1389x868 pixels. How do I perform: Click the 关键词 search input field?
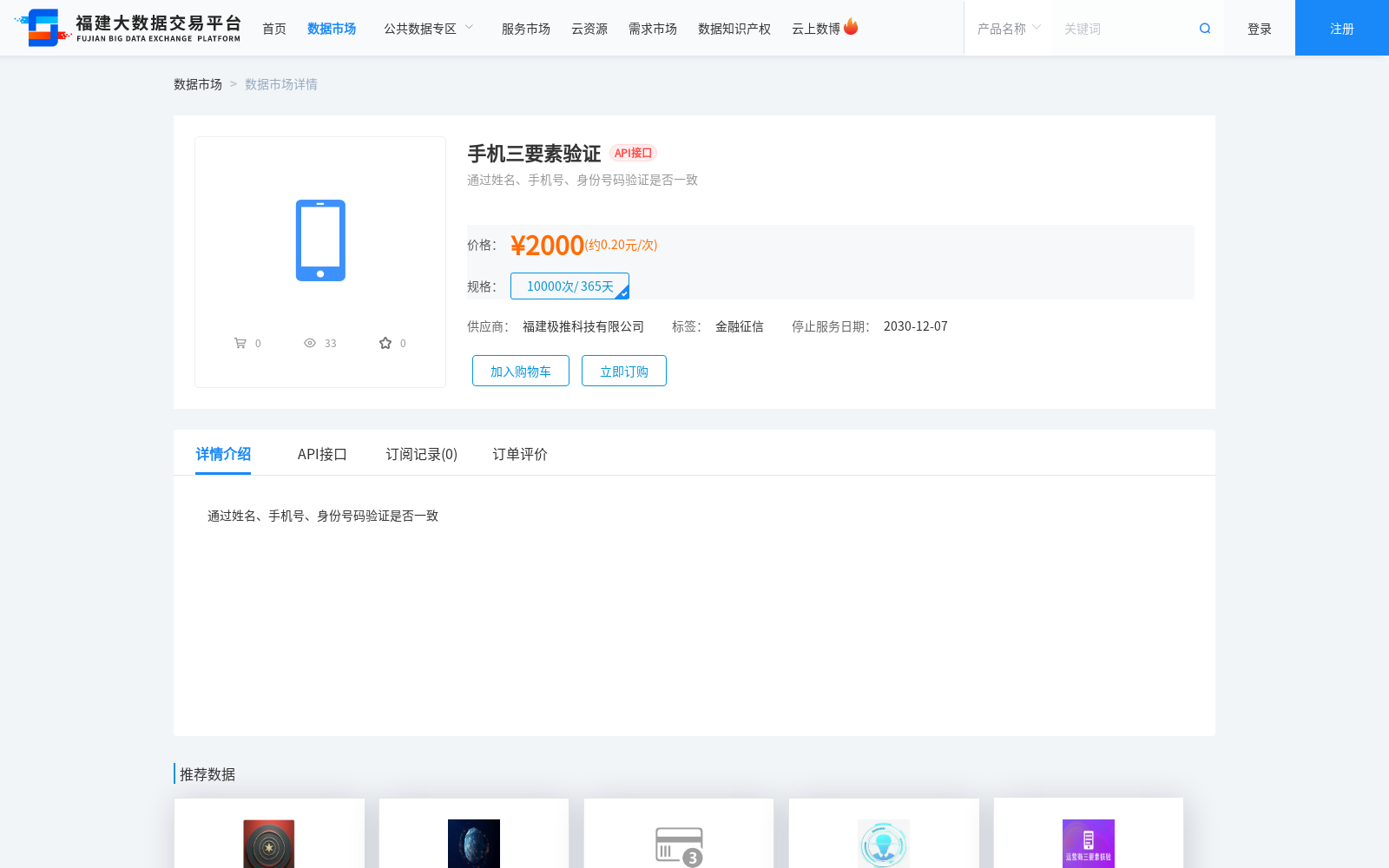pos(1124,29)
